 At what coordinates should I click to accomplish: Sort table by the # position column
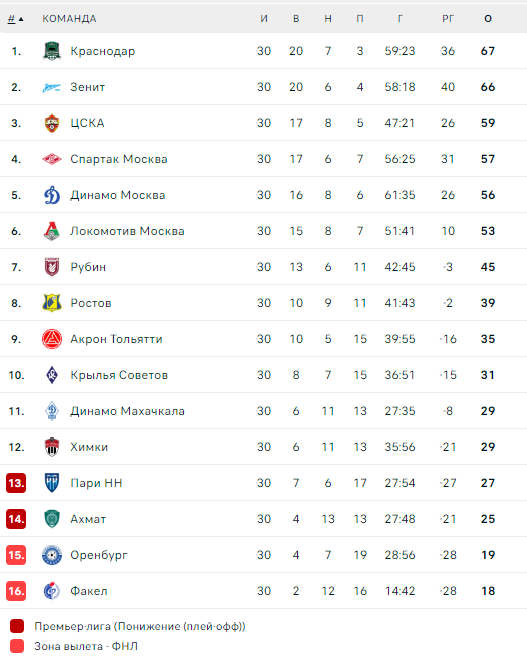pos(16,19)
